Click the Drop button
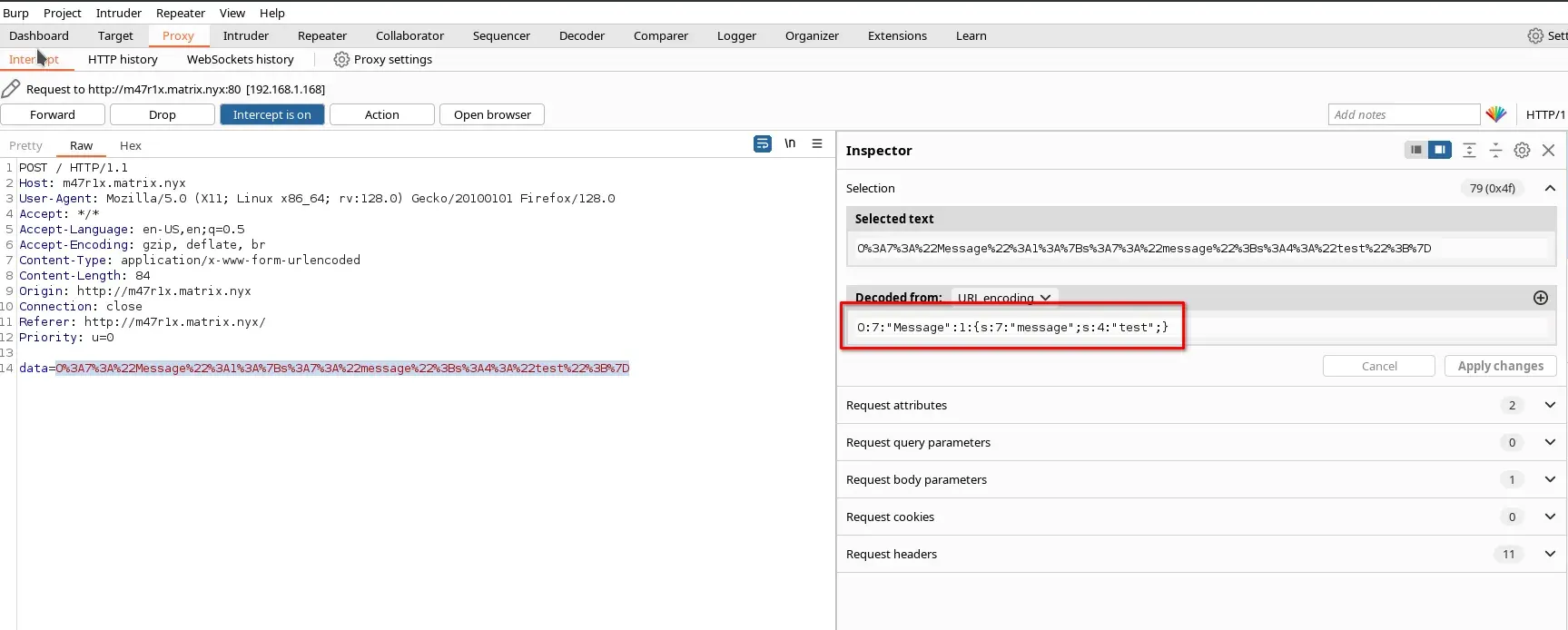Screen dimensions: 1568x630 [163, 114]
